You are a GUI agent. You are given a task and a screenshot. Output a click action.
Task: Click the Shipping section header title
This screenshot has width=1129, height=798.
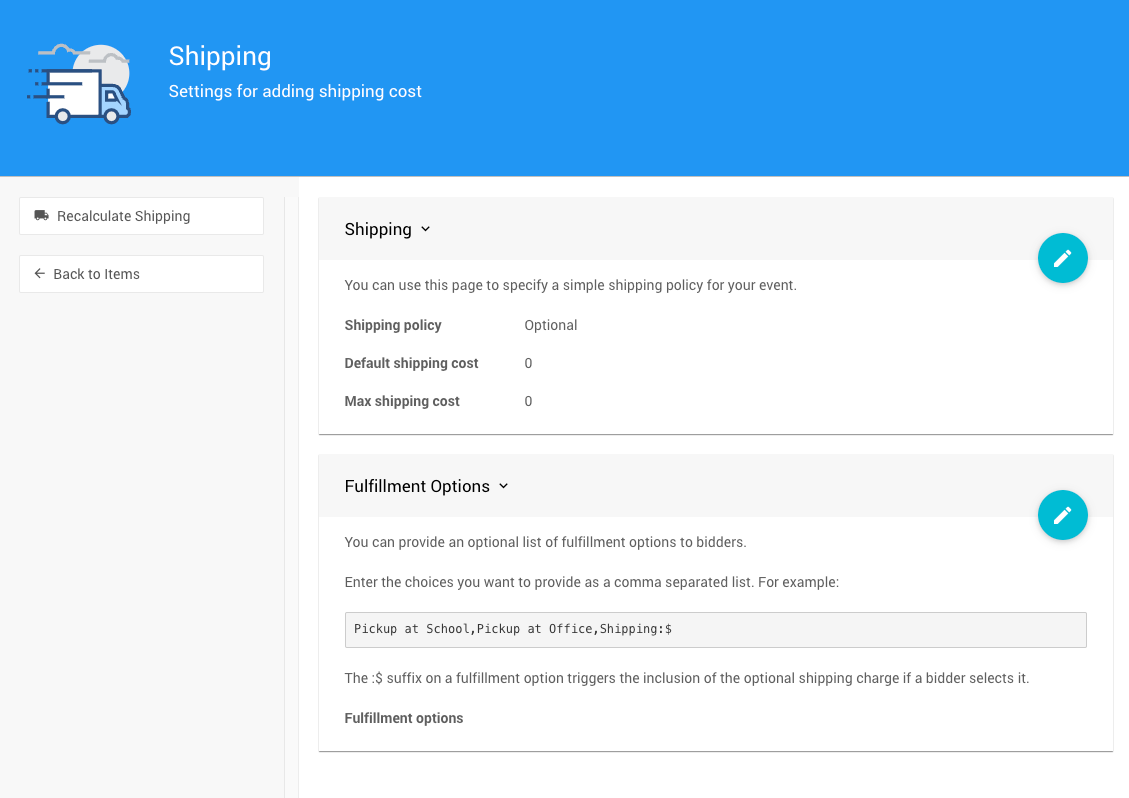tap(378, 229)
